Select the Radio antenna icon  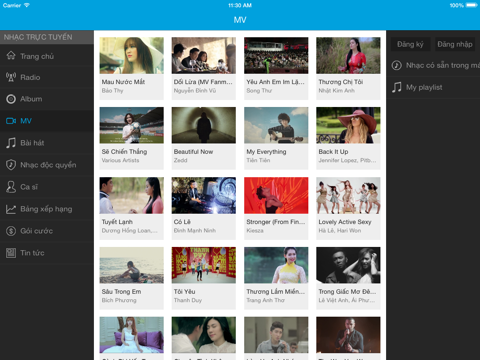[x=11, y=77]
